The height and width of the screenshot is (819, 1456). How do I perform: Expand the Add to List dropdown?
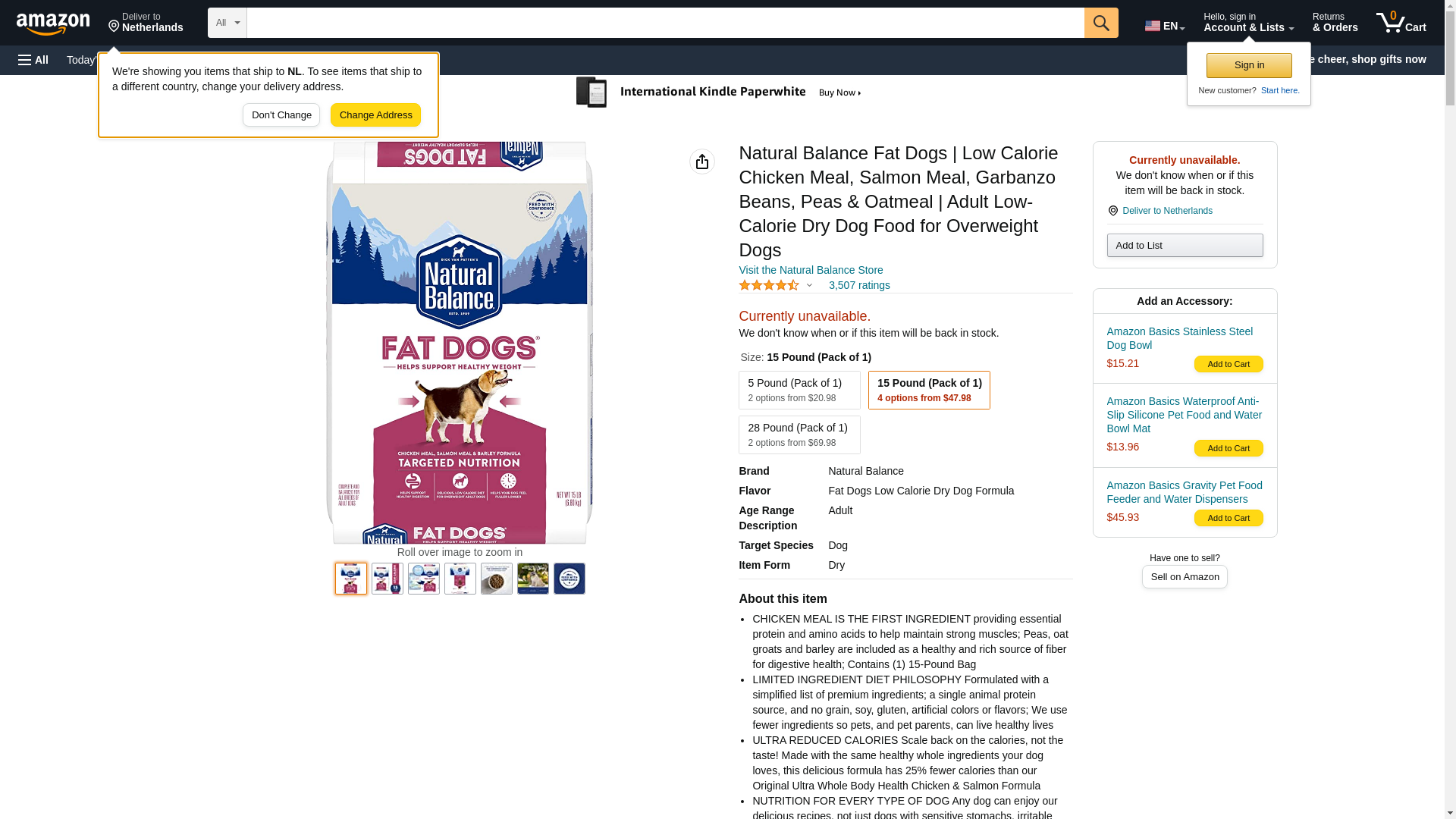coord(1185,246)
